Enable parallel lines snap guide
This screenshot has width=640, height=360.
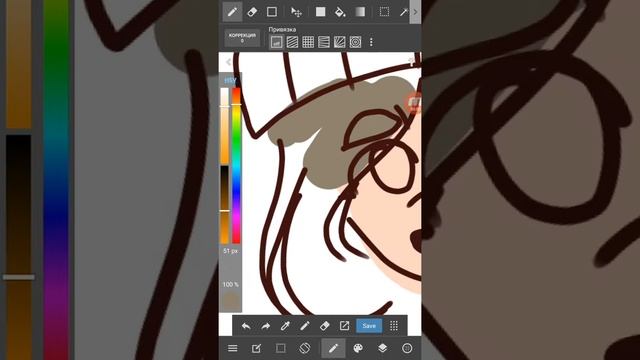(x=292, y=42)
